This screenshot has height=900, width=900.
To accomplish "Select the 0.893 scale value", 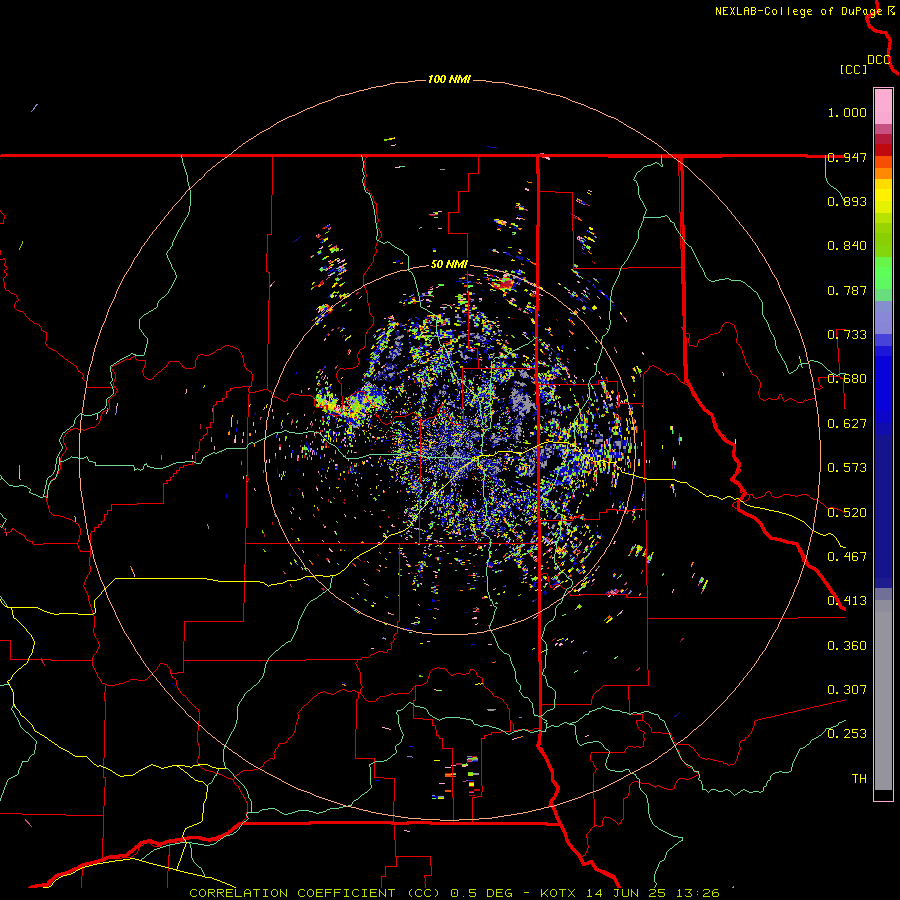I will pos(847,201).
